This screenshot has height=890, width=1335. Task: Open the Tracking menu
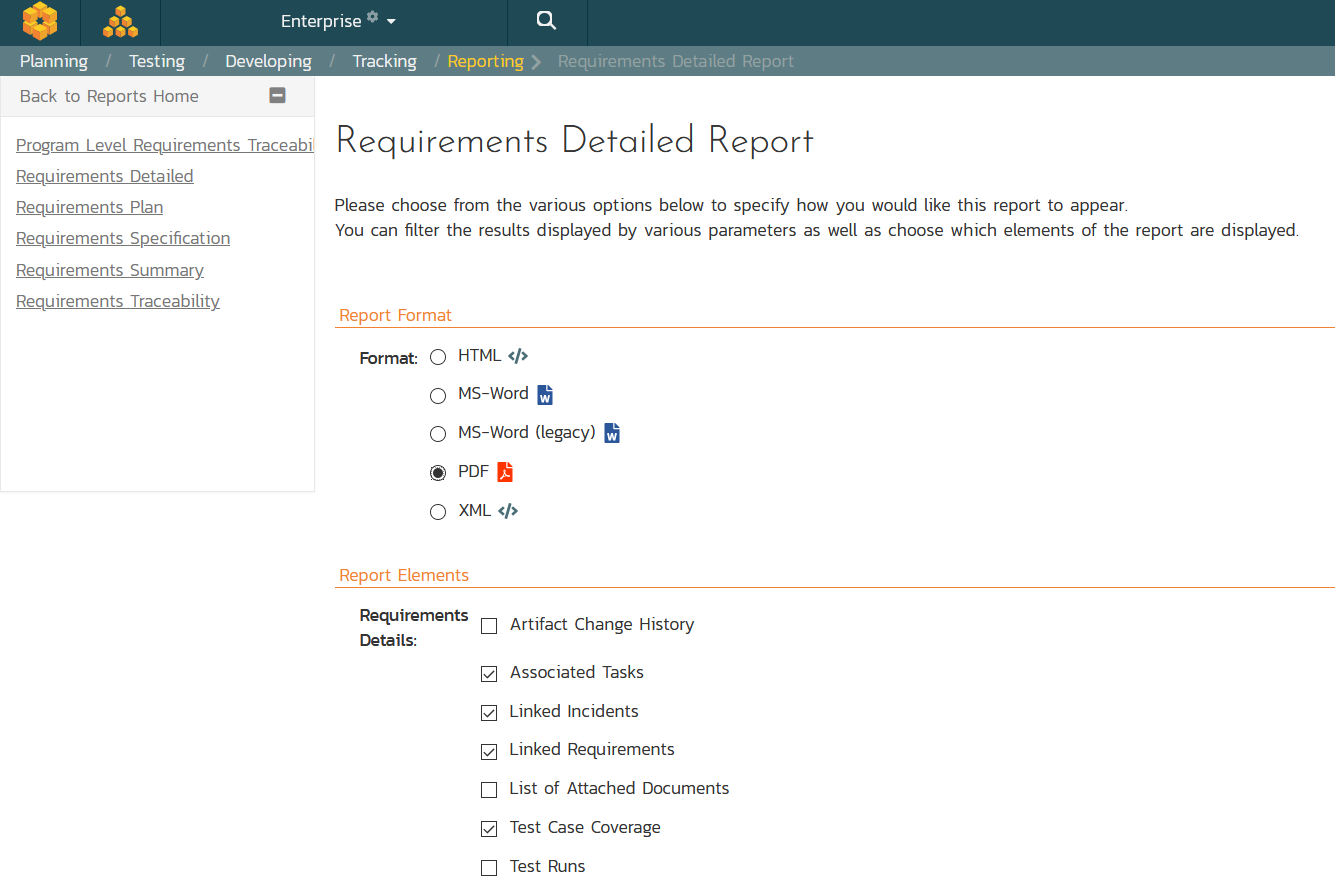(x=384, y=61)
